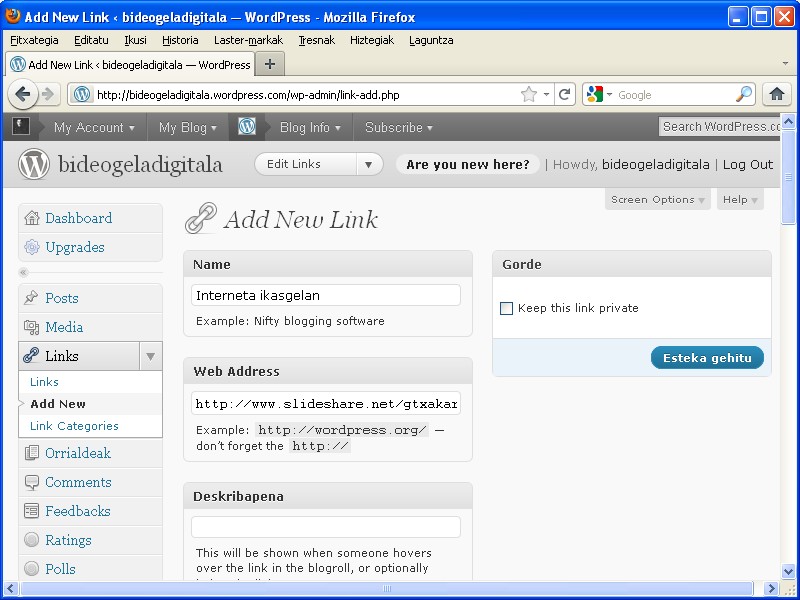Click the bookmark star icon
The image size is (800, 600).
pos(529,94)
